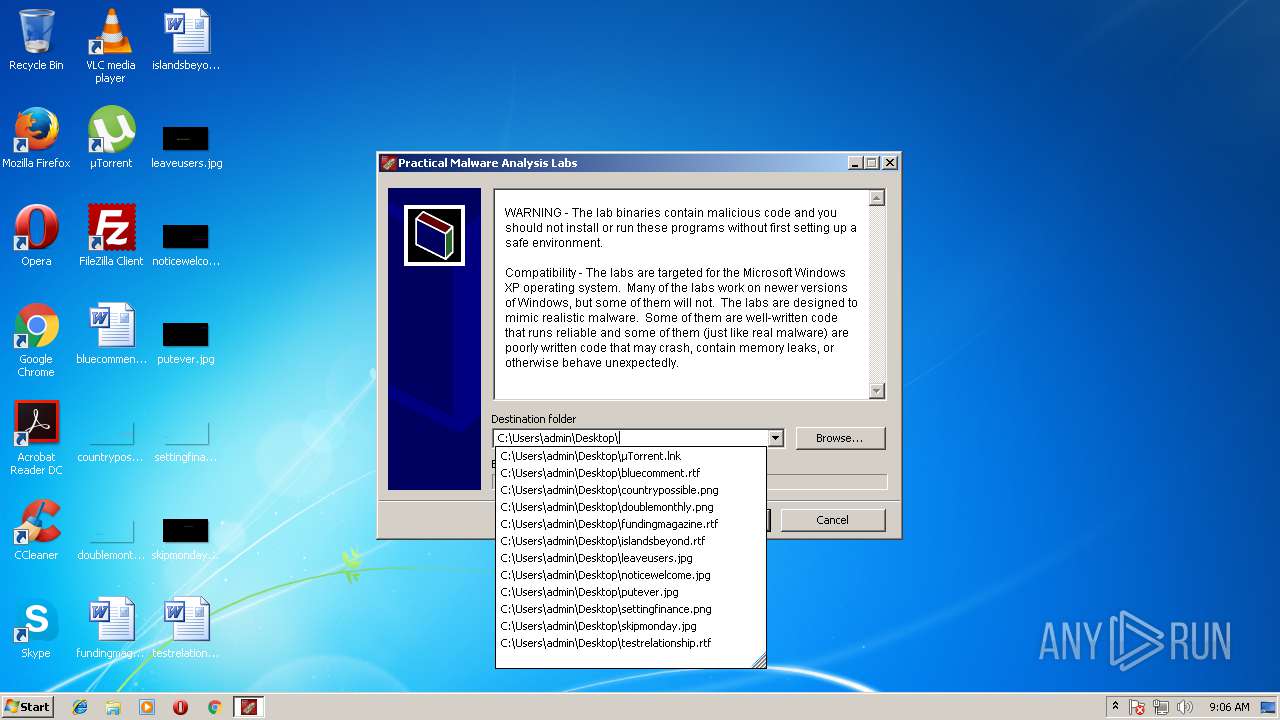Image resolution: width=1280 pixels, height=720 pixels.
Task: Choose settingfinance.png path suggestion
Action: pos(630,609)
